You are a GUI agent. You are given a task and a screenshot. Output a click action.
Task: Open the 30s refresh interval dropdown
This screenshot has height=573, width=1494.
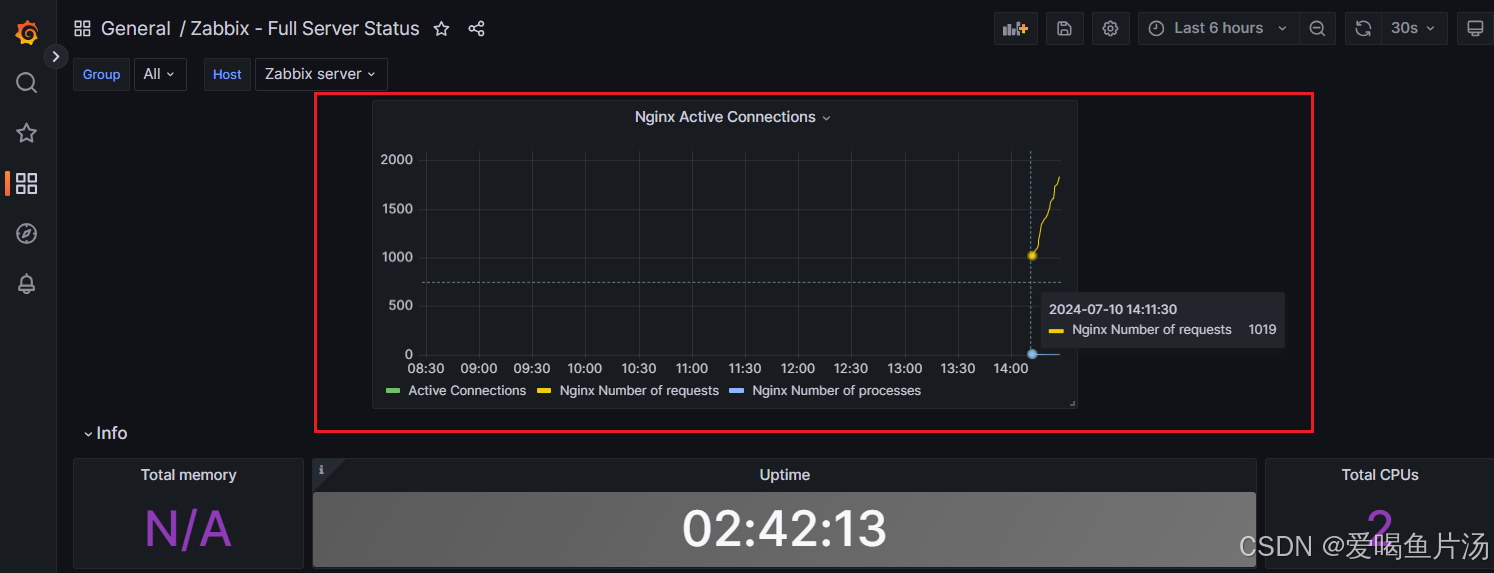(1414, 29)
